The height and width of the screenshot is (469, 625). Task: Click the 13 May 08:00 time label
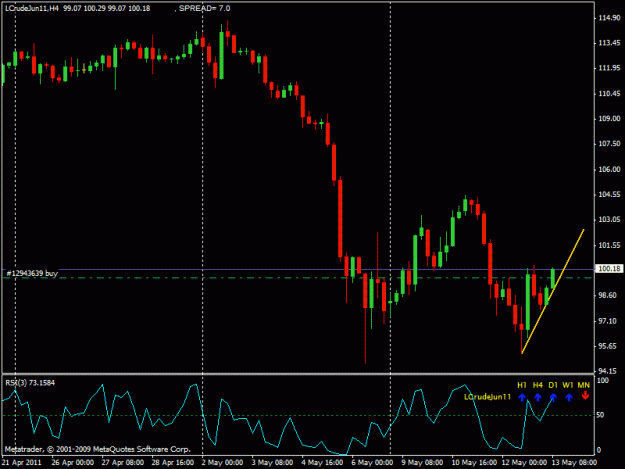tap(574, 463)
